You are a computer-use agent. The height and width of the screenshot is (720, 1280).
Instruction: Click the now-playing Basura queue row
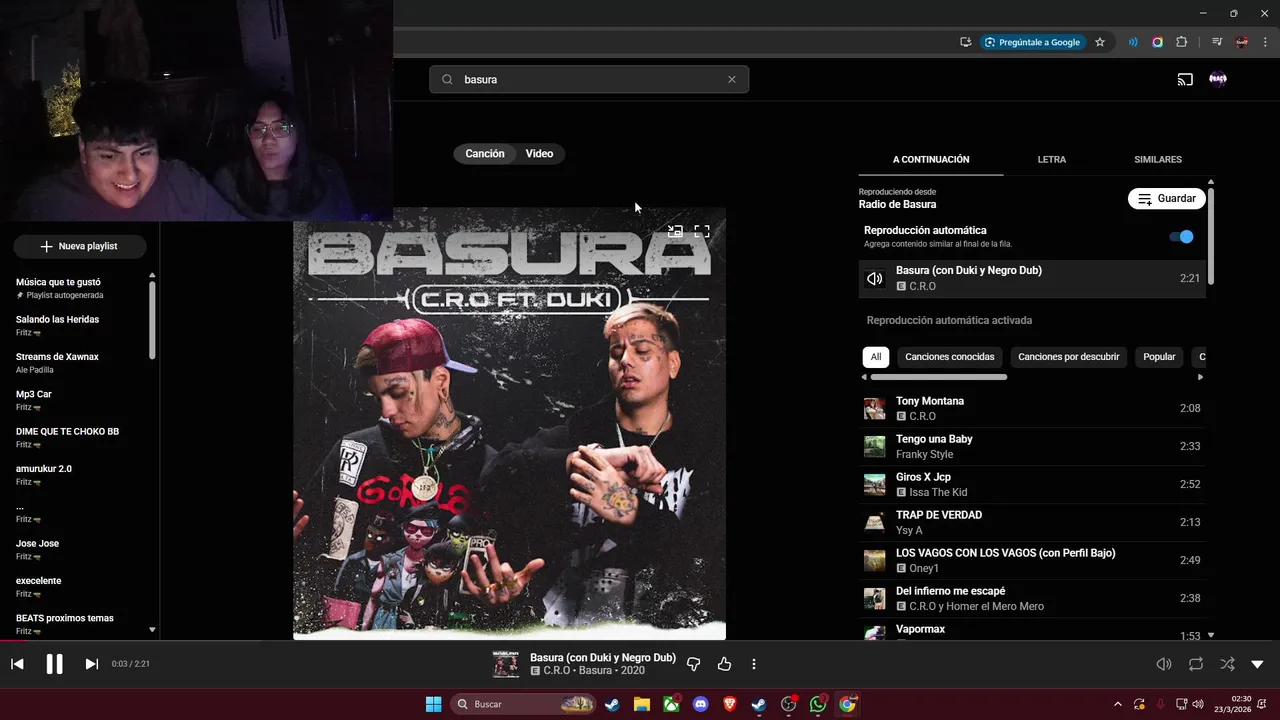(x=1032, y=278)
